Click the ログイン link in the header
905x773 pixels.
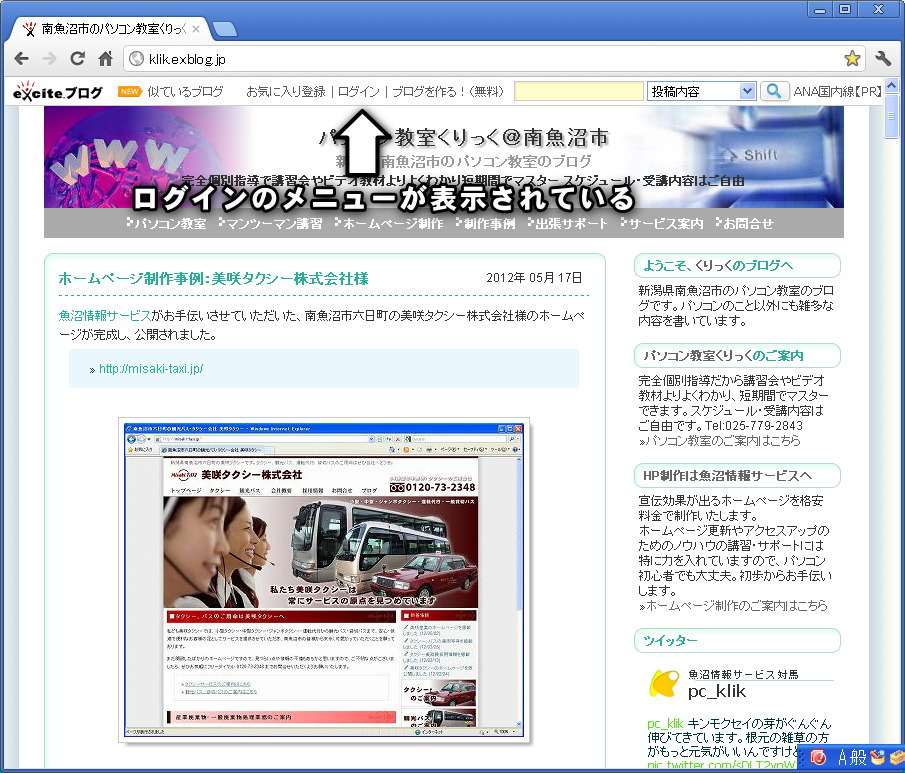pyautogui.click(x=358, y=91)
